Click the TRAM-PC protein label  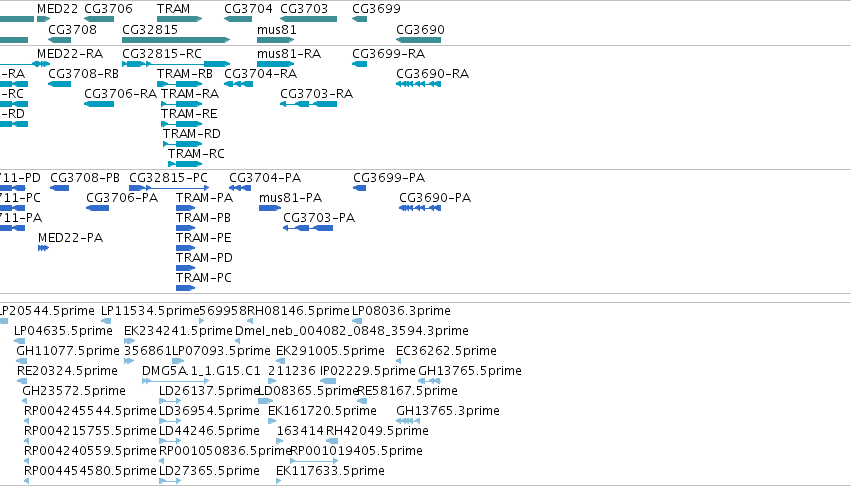pos(204,277)
